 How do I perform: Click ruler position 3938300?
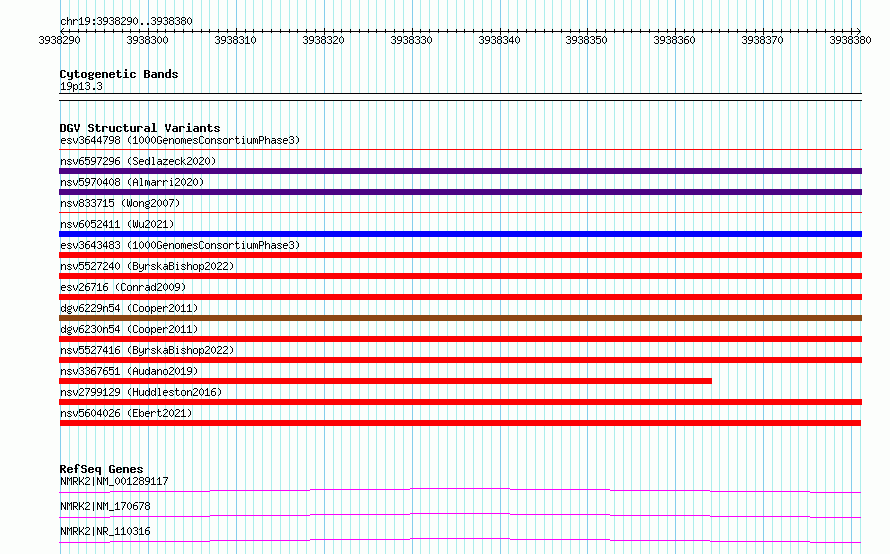[148, 40]
